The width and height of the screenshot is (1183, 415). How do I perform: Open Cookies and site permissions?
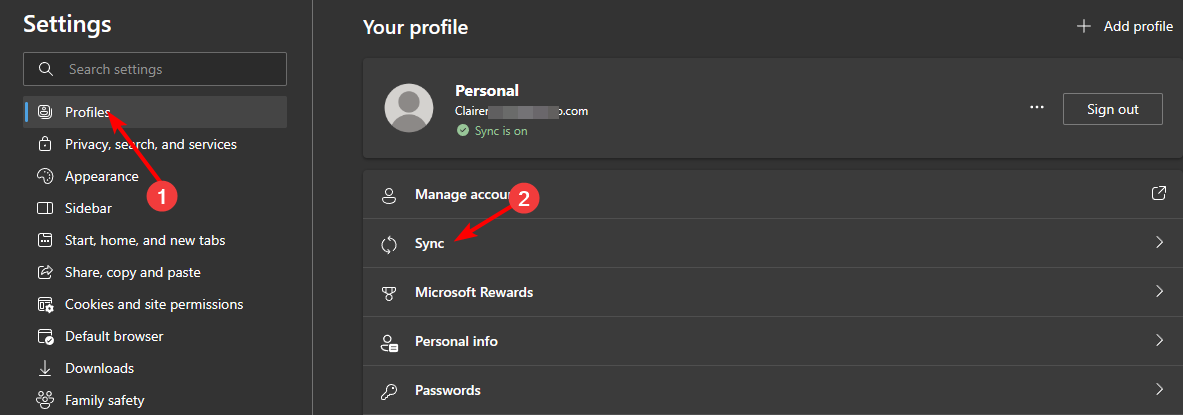155,305
